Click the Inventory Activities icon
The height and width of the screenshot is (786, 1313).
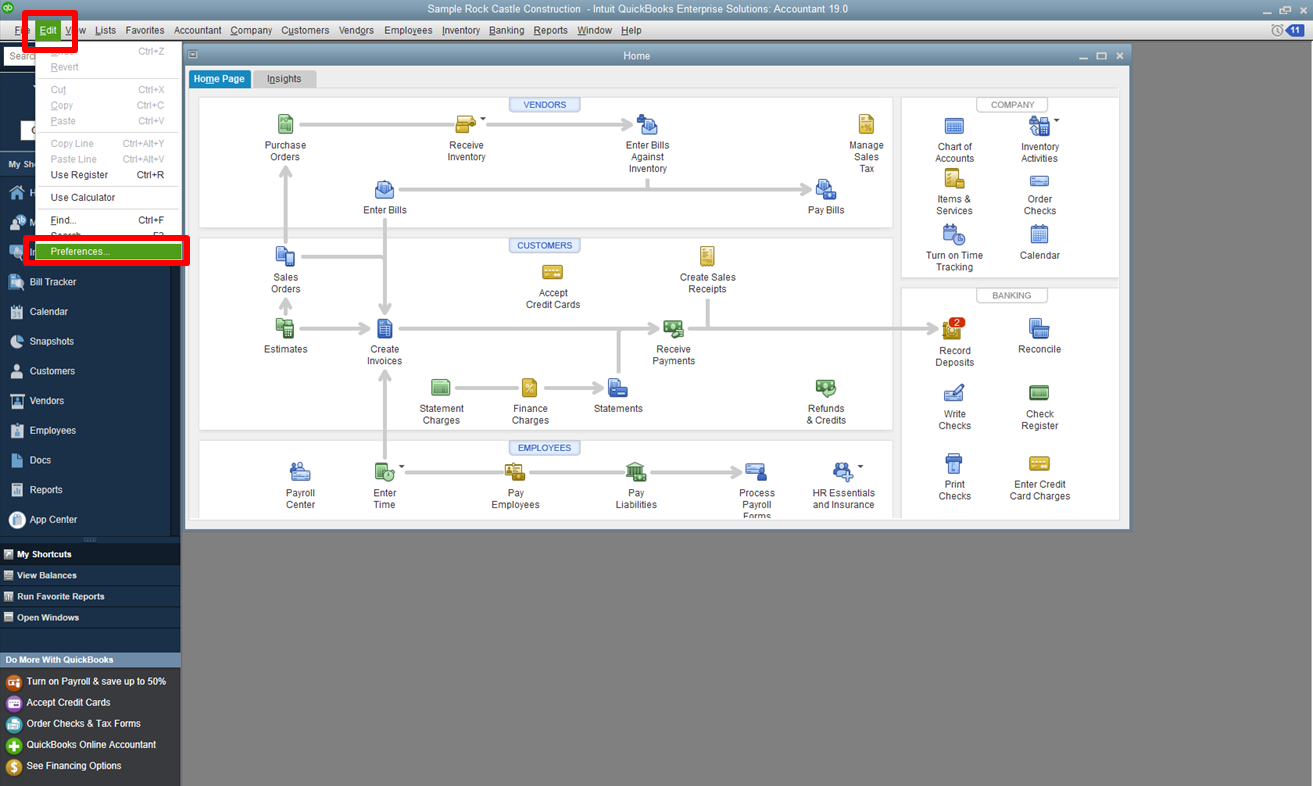pyautogui.click(x=1039, y=126)
